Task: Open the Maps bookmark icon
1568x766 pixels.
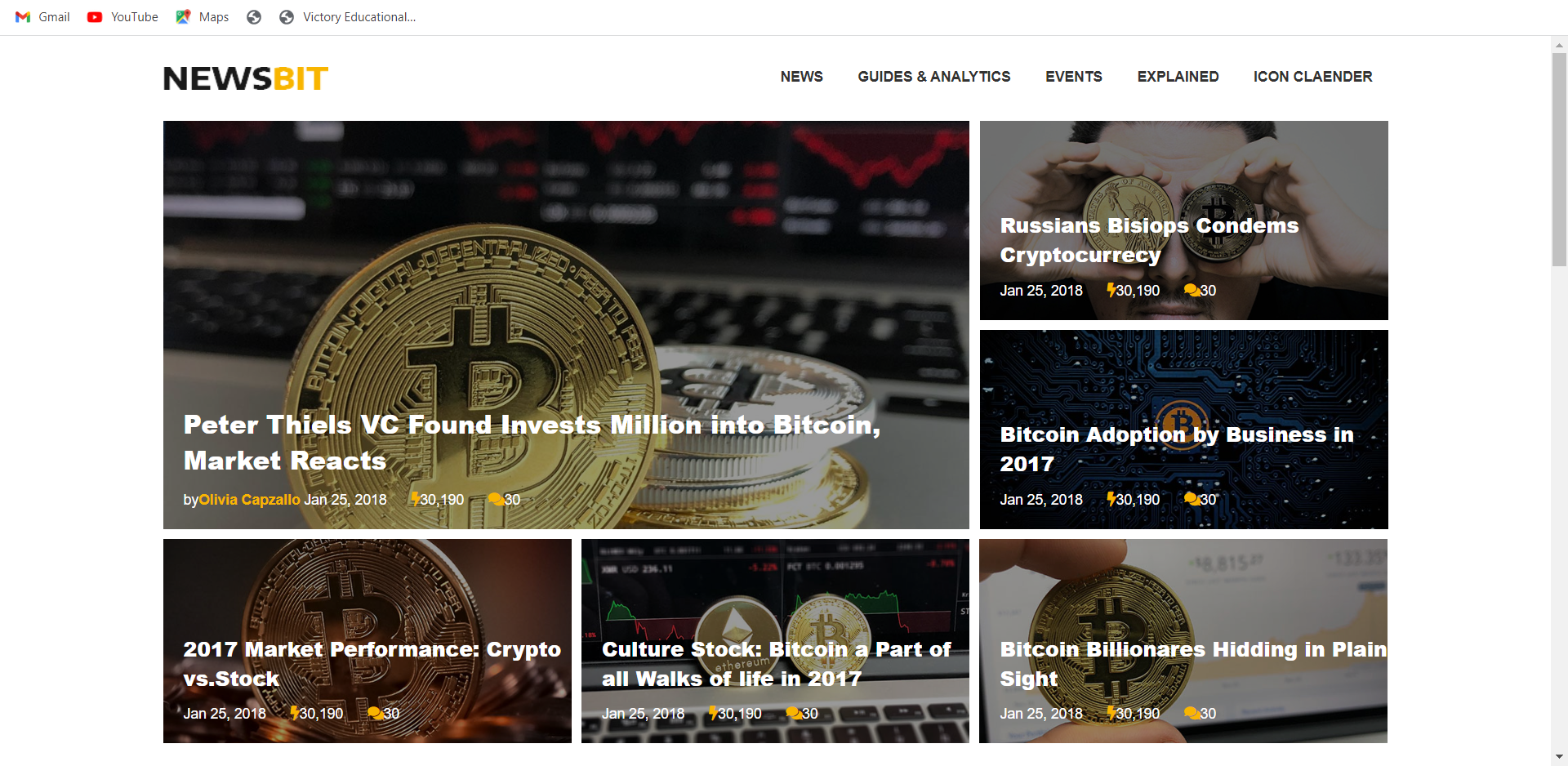Action: point(183,17)
